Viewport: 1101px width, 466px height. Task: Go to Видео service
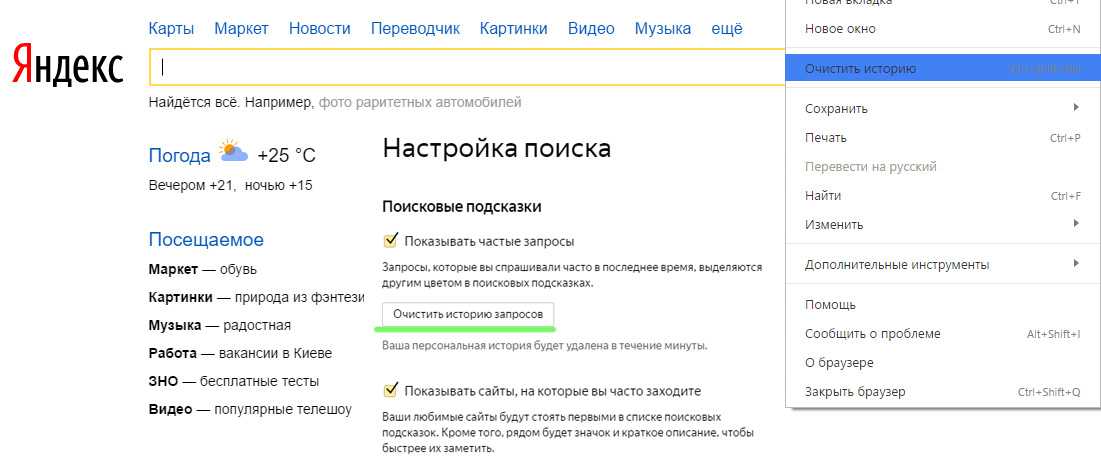click(591, 29)
